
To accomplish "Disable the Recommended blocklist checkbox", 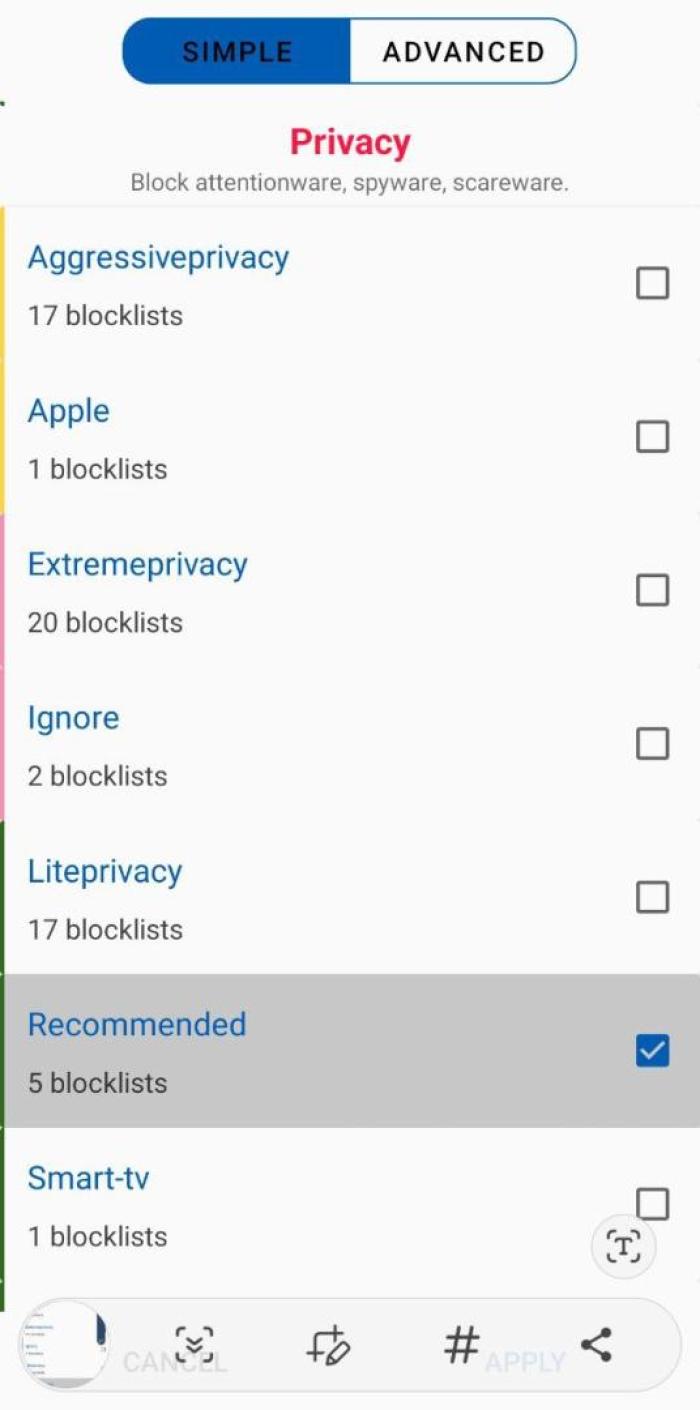I will click(x=652, y=1051).
